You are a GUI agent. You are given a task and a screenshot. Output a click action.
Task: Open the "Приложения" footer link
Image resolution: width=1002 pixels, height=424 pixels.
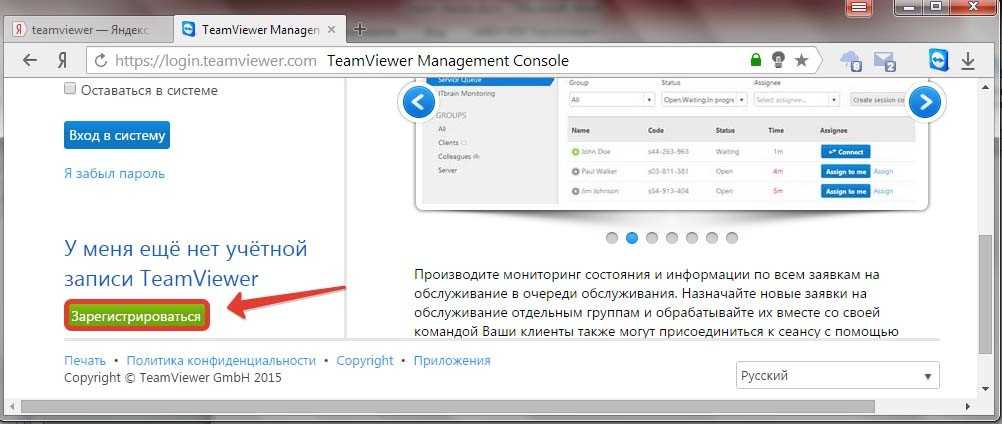(x=452, y=360)
